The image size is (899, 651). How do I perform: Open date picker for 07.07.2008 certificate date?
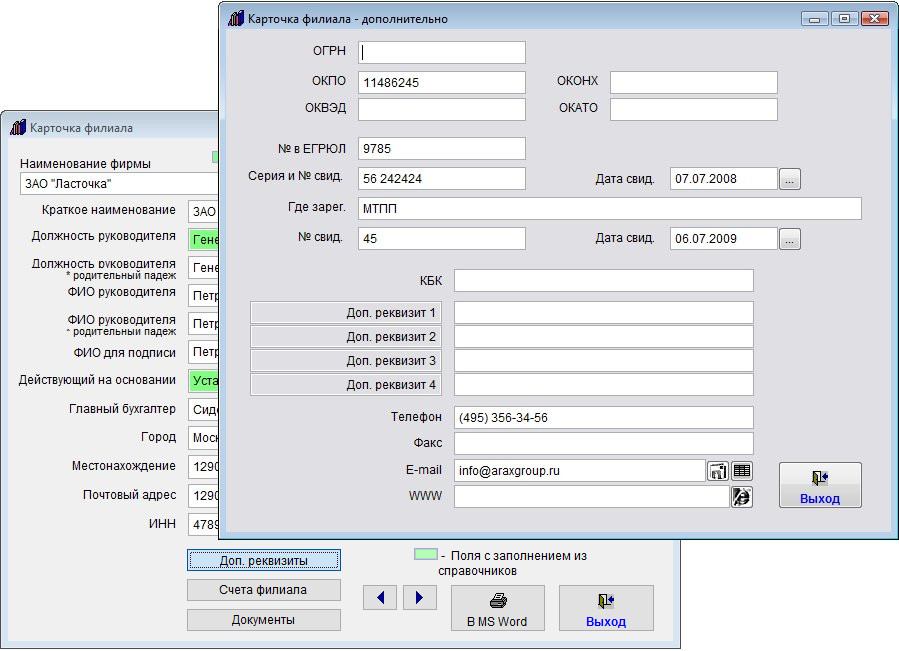790,179
